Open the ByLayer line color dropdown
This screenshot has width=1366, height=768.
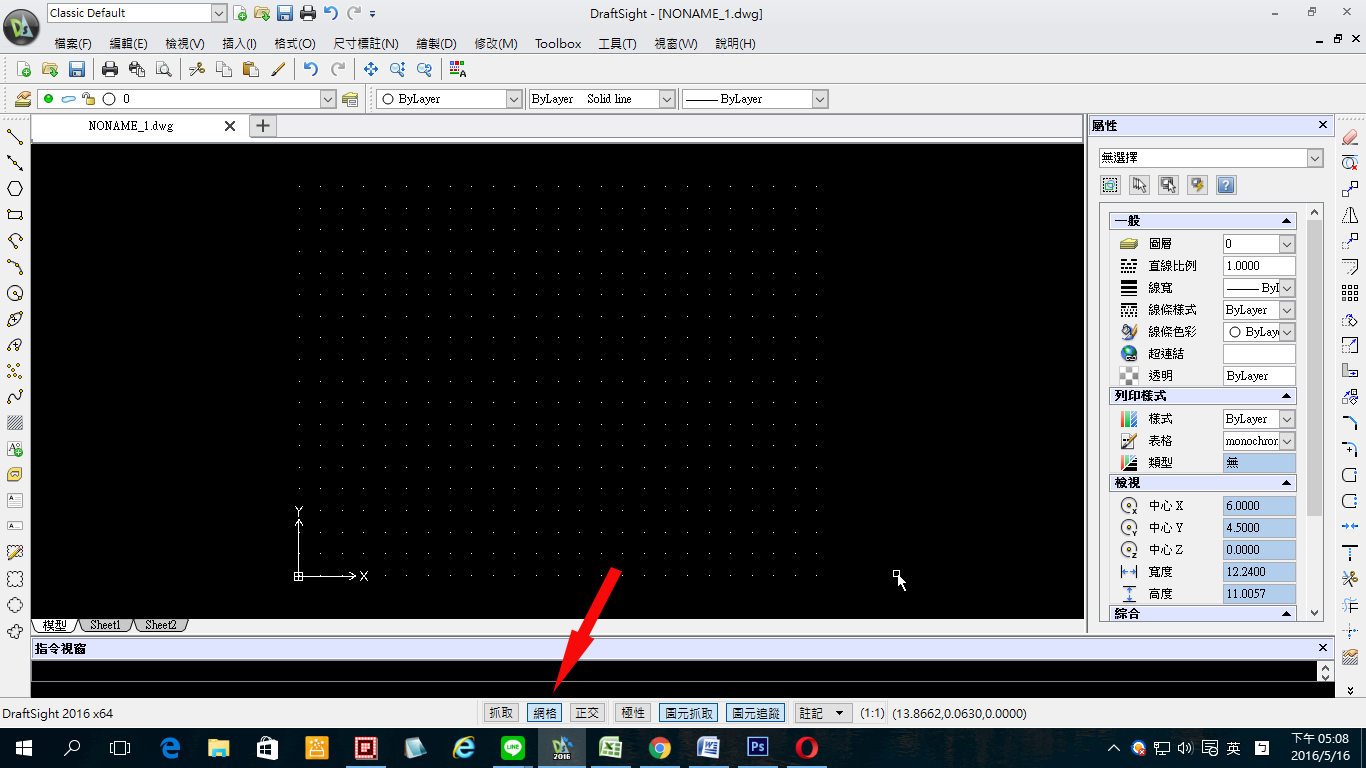514,99
